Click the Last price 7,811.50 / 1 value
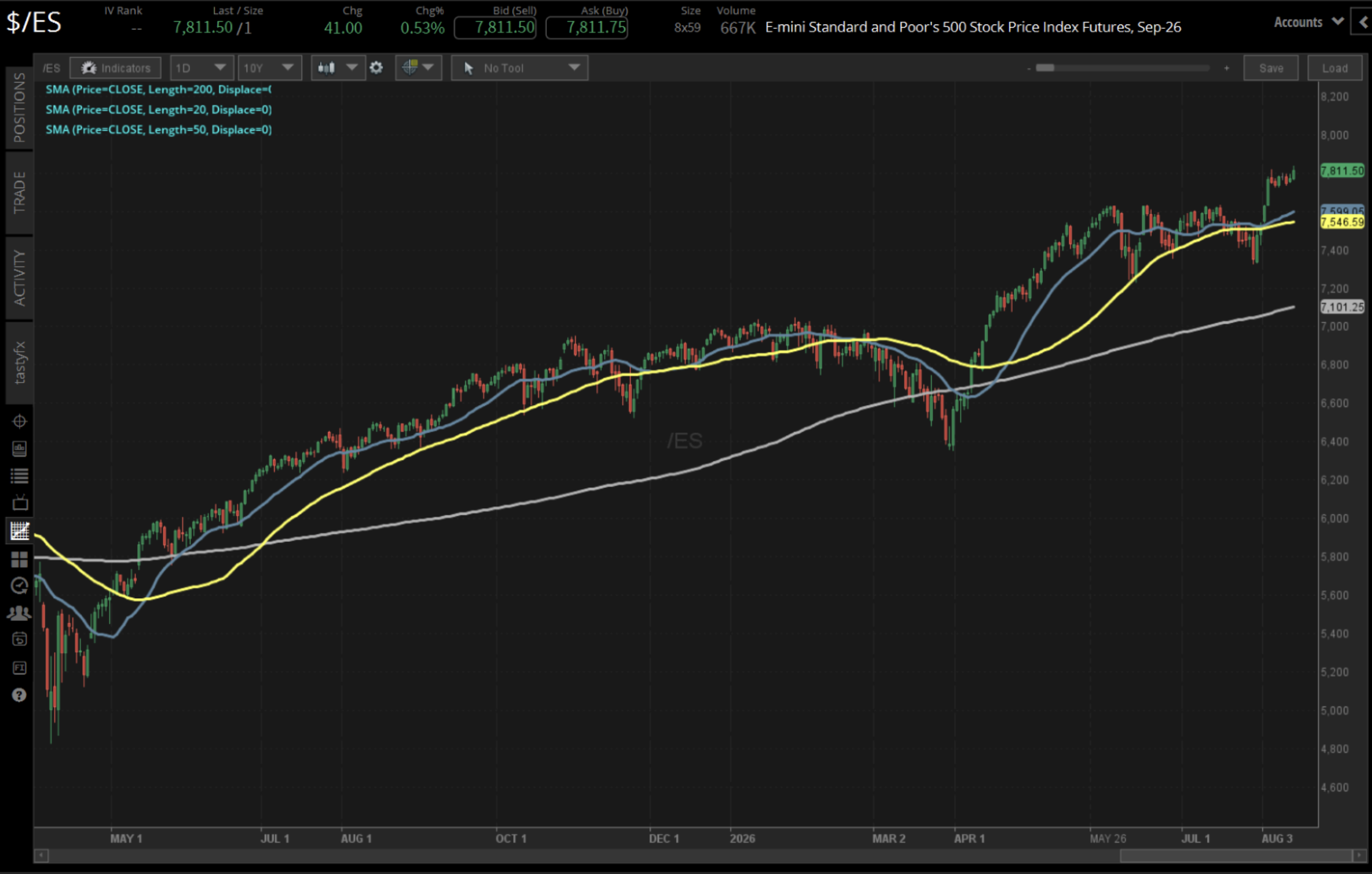Screen dimensions: 1372x874 point(212,28)
